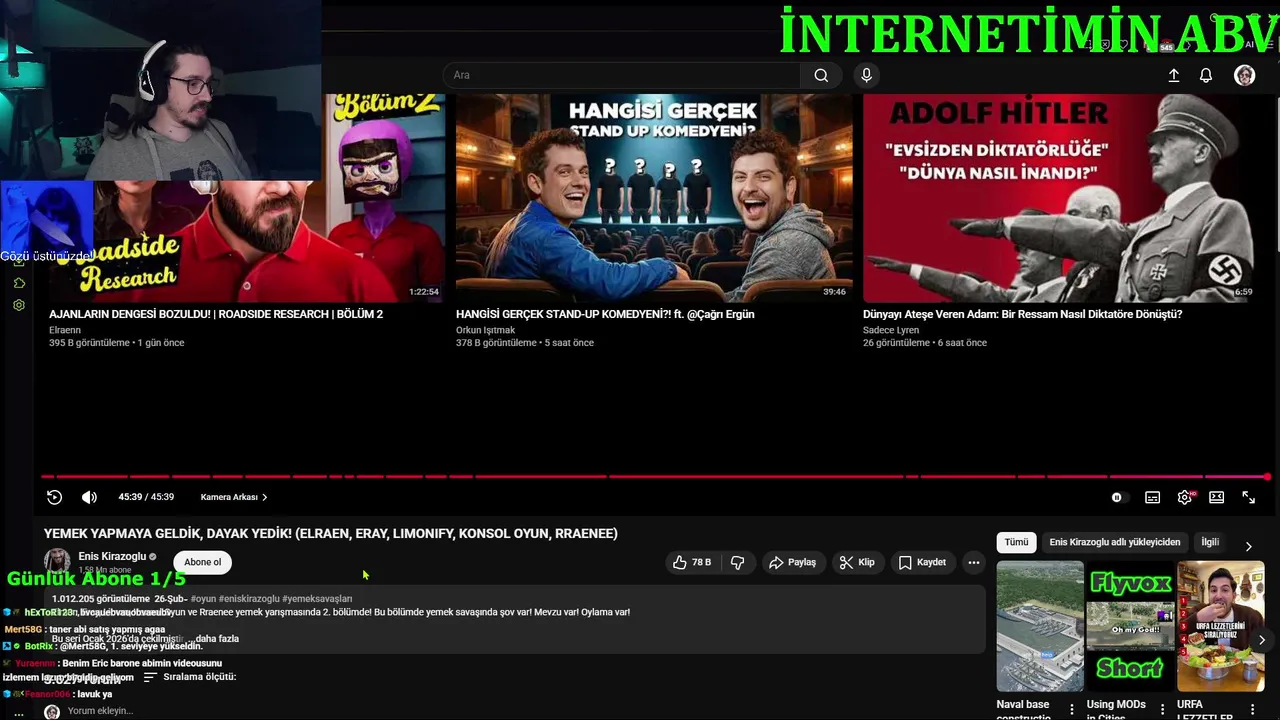1280x720 pixels.
Task: Open options menu for Naval base video
Action: 1072,709
